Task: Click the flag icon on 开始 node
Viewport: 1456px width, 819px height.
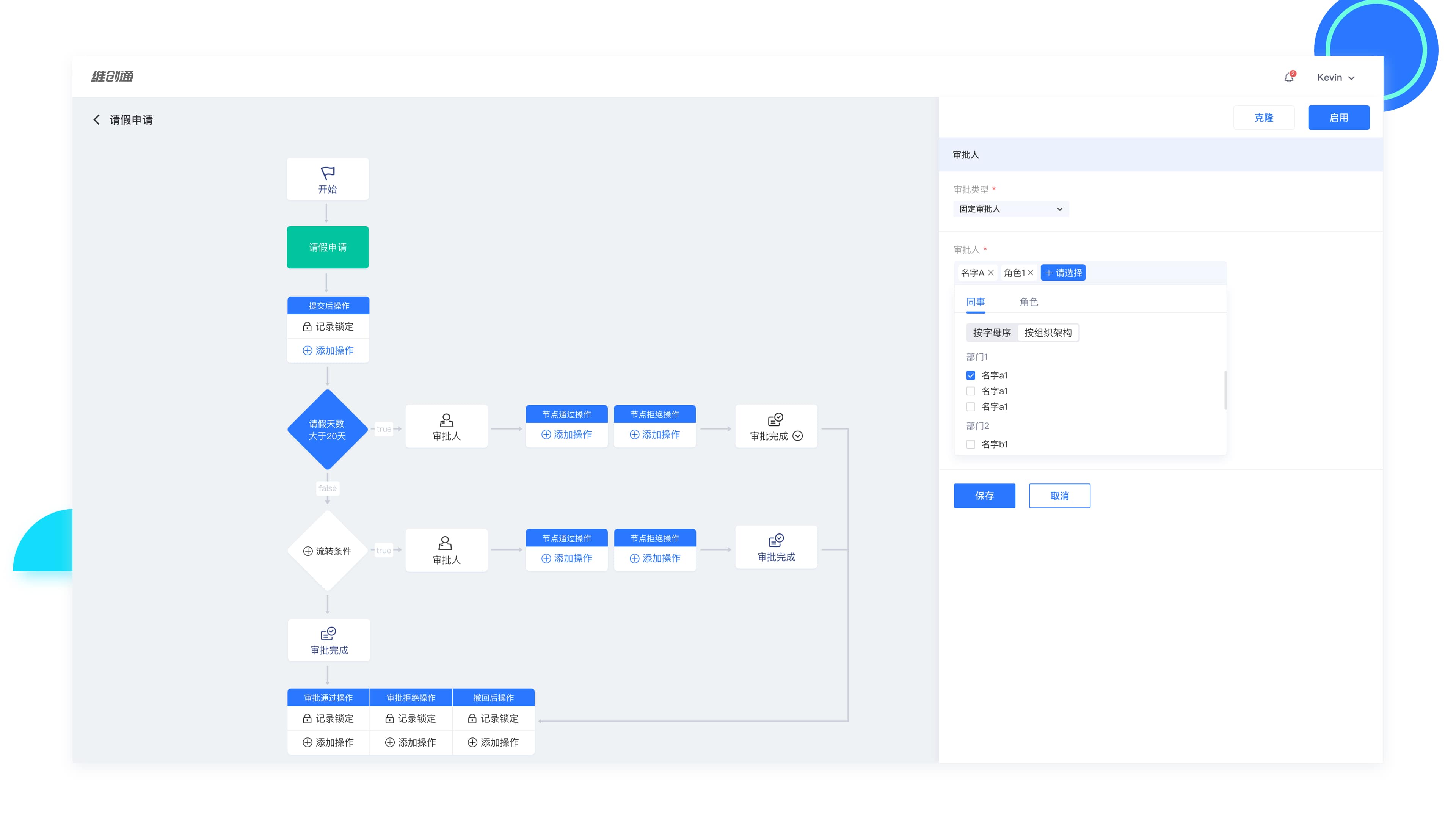Action: pos(328,173)
